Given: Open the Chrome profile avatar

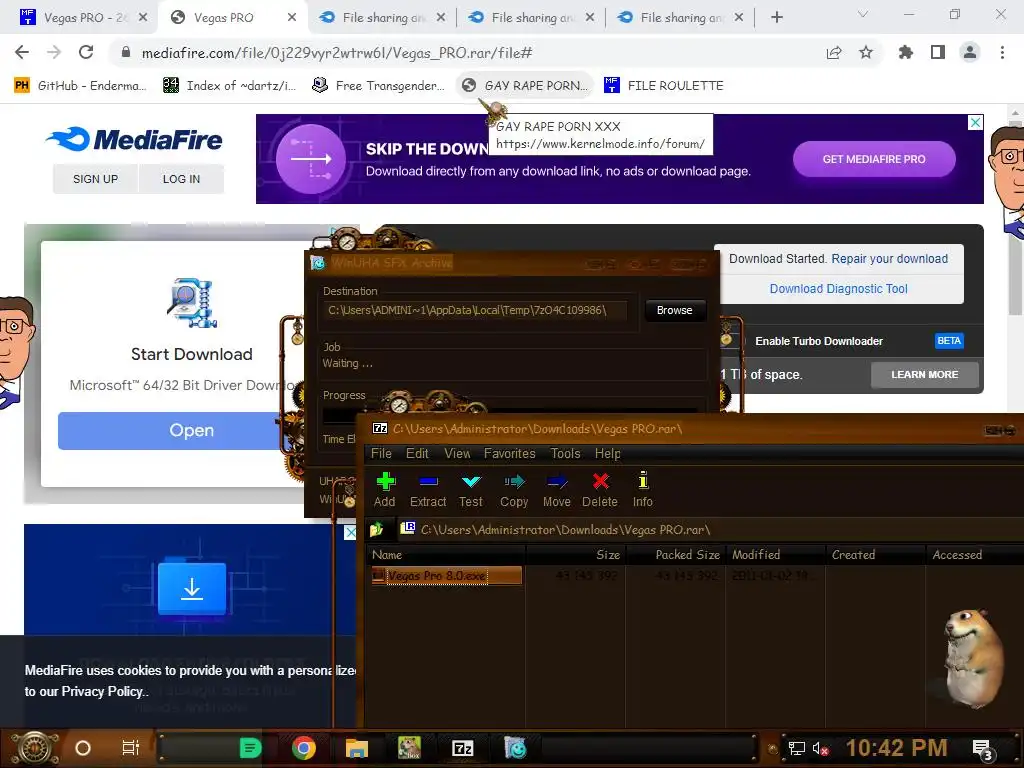Looking at the screenshot, I should [x=970, y=52].
